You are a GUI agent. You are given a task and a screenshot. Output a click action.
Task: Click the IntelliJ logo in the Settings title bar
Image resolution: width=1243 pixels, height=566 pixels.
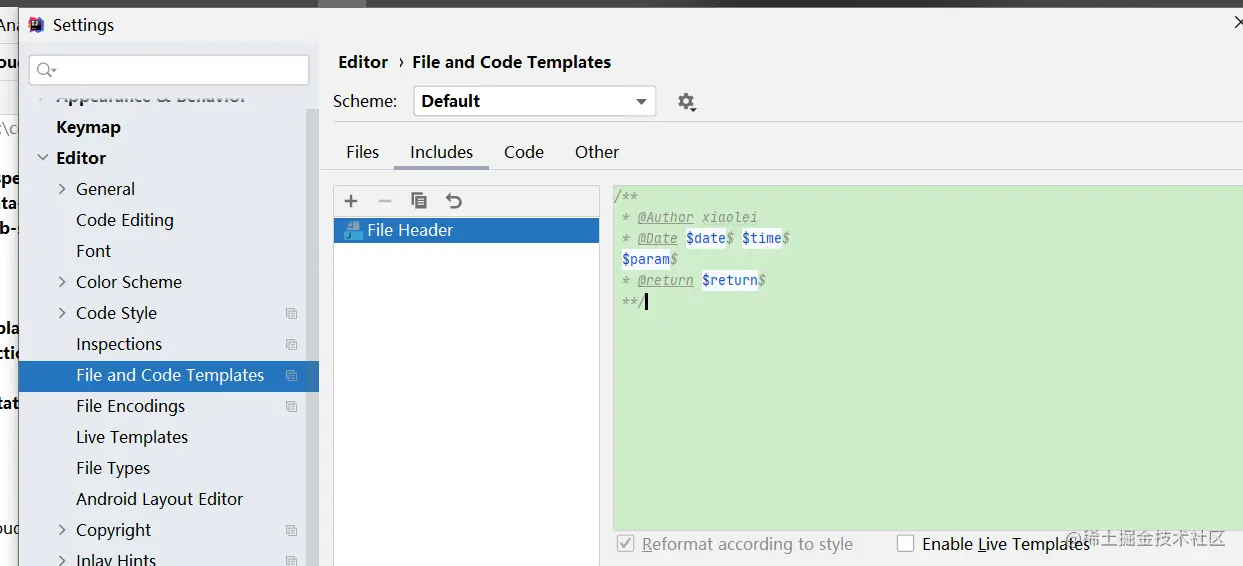click(x=37, y=25)
